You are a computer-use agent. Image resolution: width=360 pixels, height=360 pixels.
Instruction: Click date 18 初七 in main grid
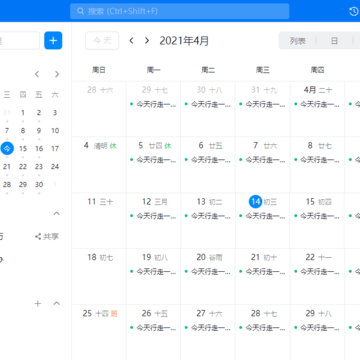(x=100, y=257)
